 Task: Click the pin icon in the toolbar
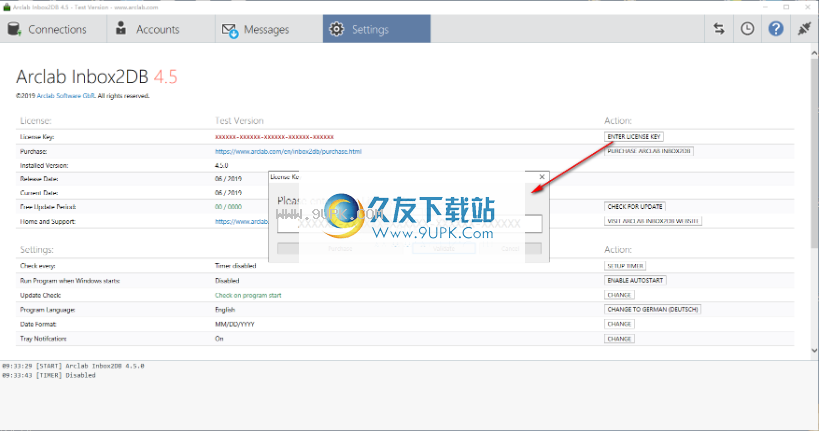[804, 29]
